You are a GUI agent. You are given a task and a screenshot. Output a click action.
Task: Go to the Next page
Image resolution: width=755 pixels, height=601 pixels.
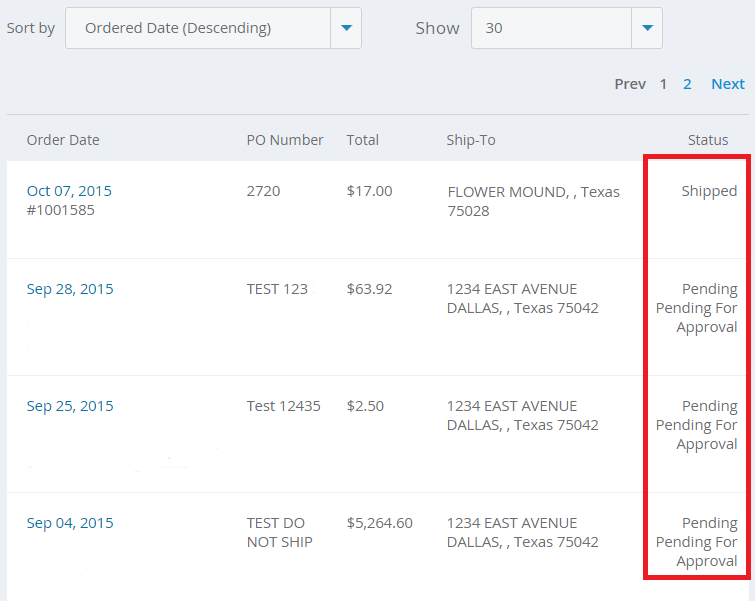(727, 84)
